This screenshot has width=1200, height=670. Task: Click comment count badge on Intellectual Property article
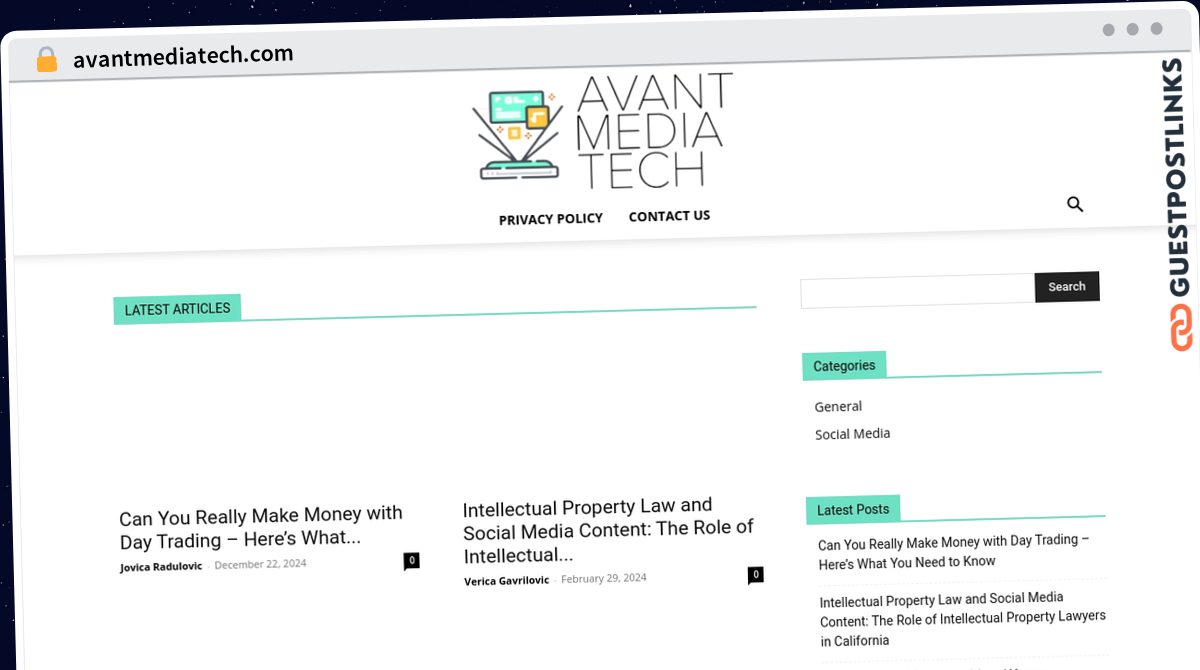click(x=756, y=574)
